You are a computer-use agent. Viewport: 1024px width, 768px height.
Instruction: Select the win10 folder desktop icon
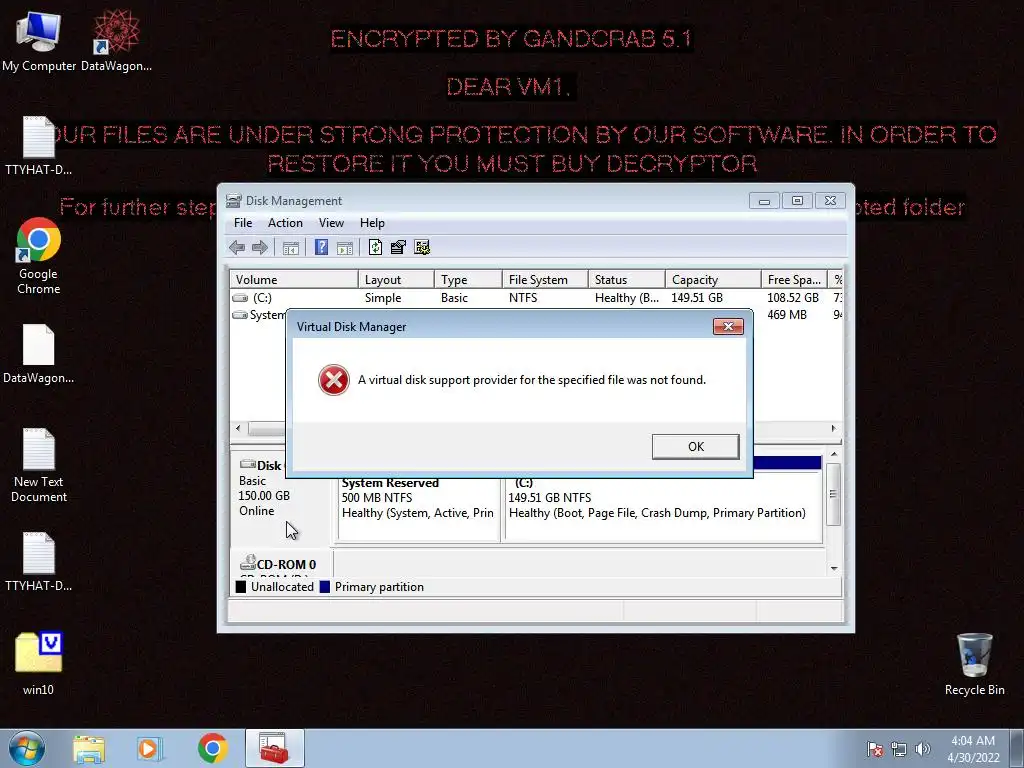point(39,664)
